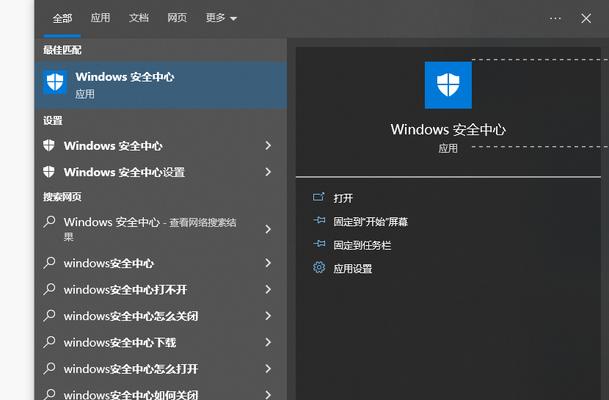Close the search panel

pyautogui.click(x=586, y=18)
